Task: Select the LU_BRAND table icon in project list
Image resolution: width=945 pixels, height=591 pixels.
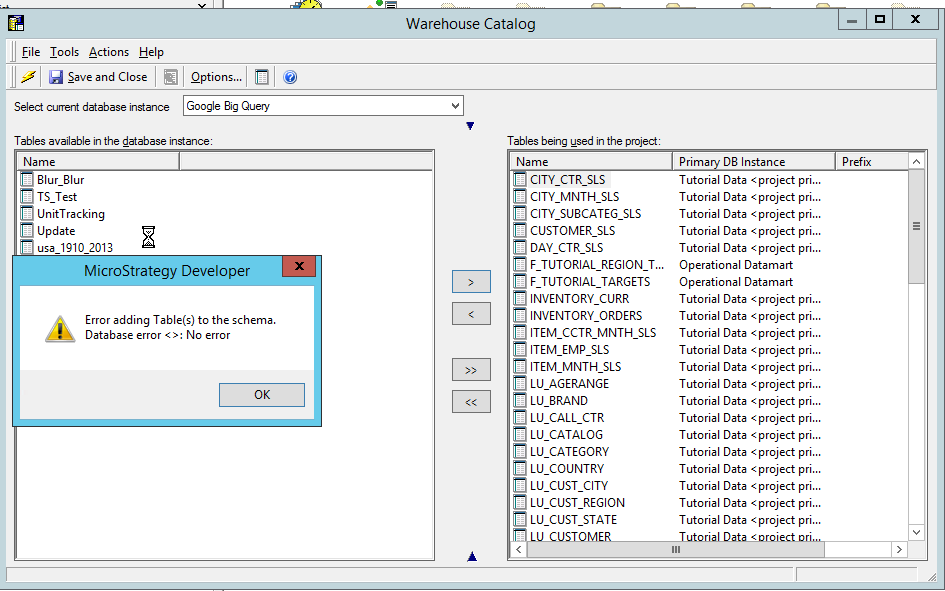Action: point(520,401)
